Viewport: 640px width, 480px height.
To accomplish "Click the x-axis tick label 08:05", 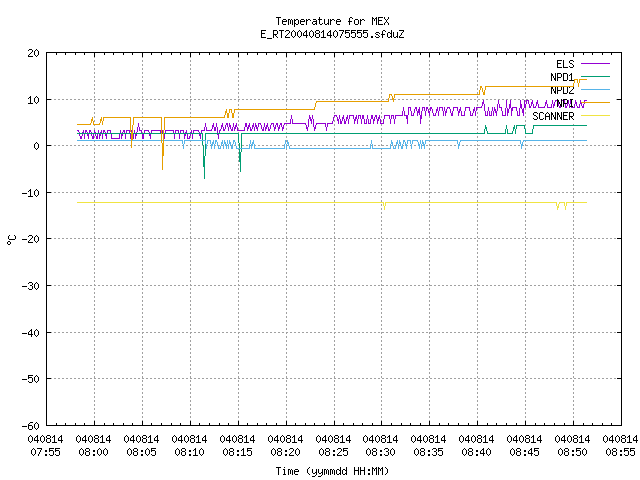I will click(142, 452).
